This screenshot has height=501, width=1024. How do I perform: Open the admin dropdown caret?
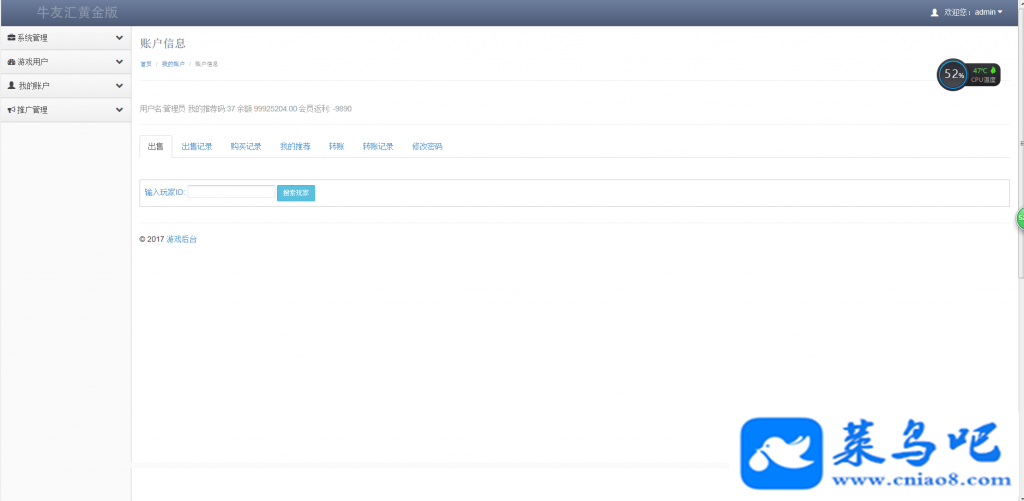(x=1000, y=12)
